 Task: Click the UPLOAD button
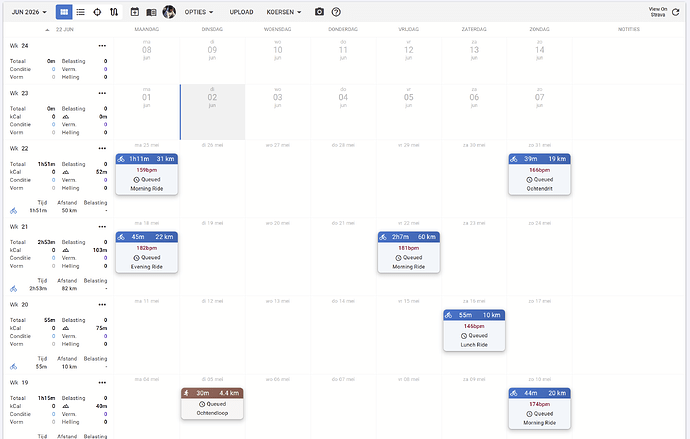pos(241,12)
